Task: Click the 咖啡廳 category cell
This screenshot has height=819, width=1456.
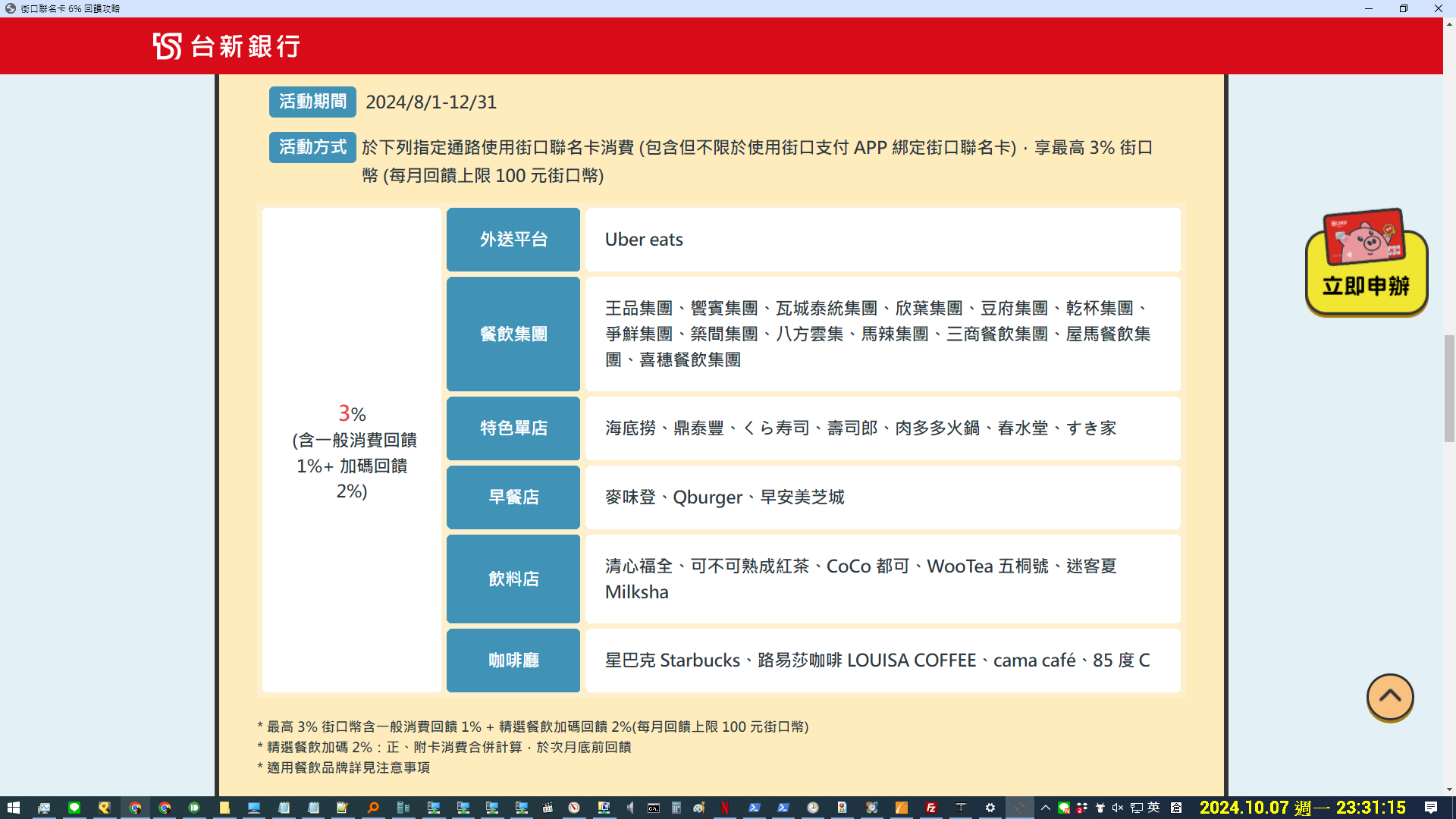Action: click(513, 661)
